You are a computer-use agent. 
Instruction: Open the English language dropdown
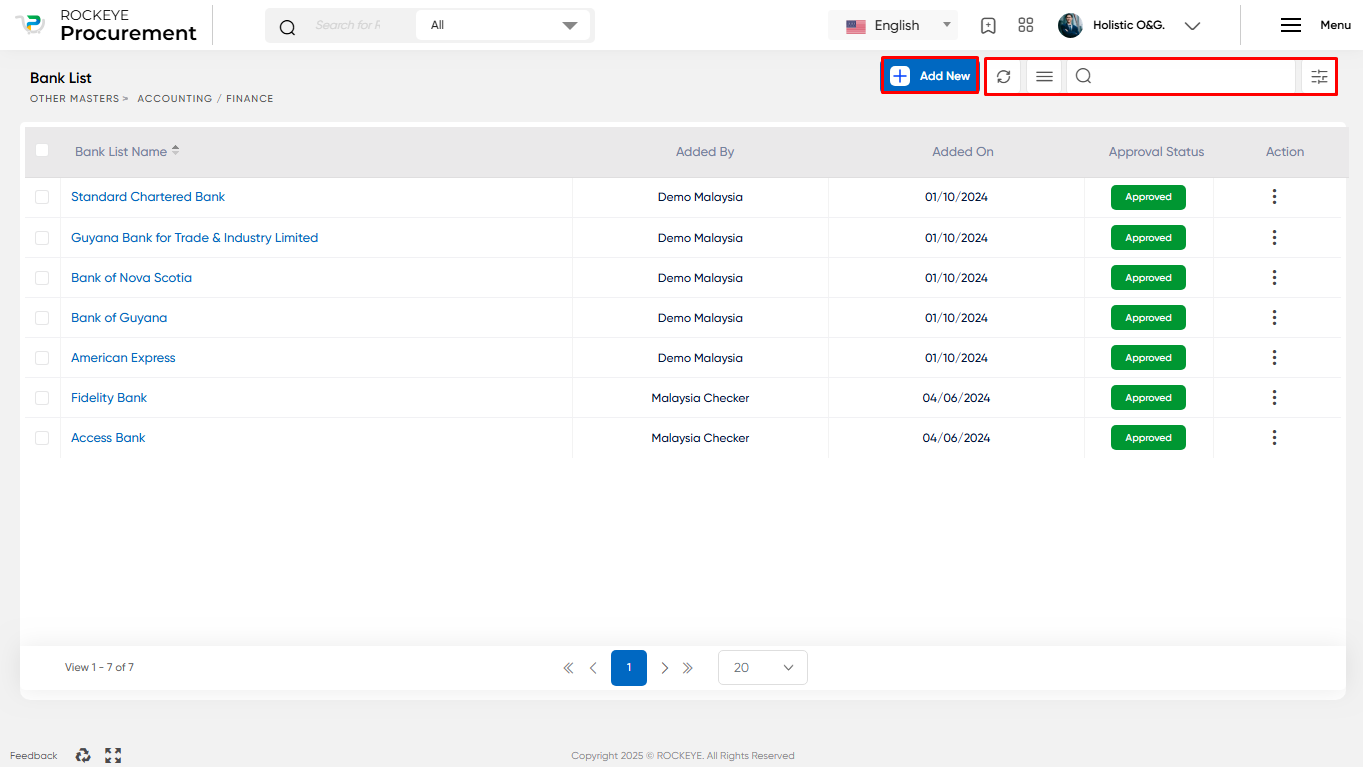click(x=893, y=26)
